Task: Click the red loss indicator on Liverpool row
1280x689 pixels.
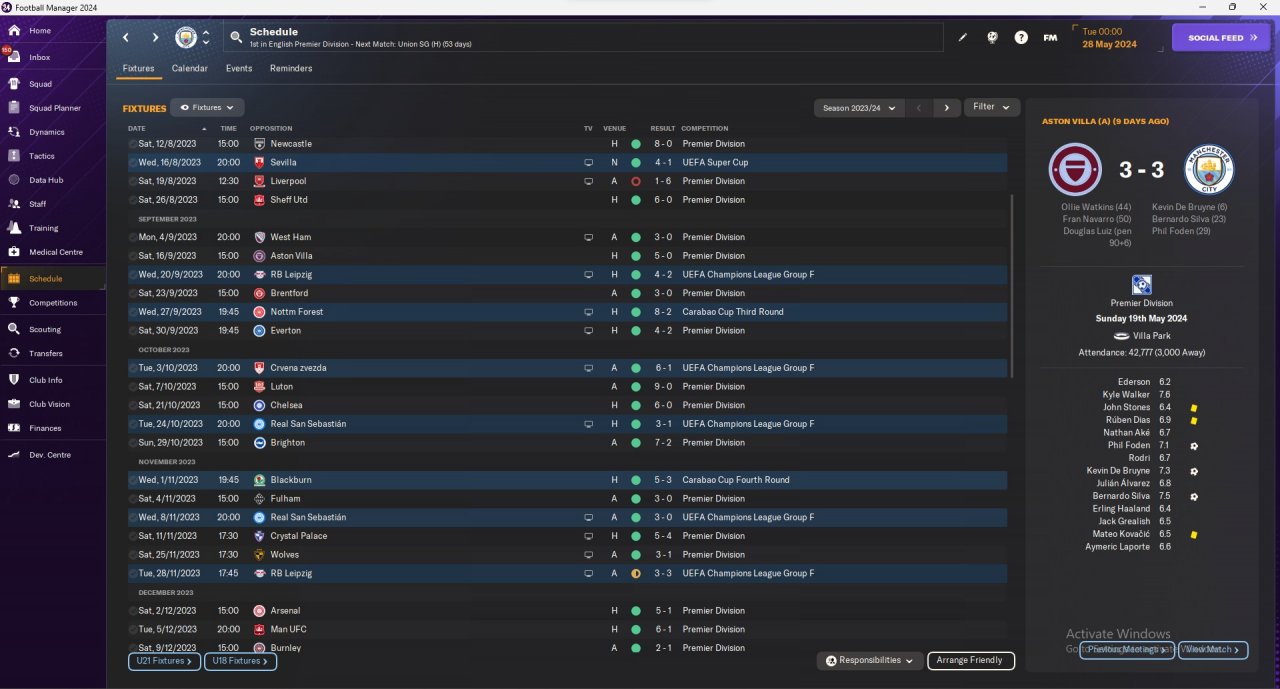Action: point(636,182)
